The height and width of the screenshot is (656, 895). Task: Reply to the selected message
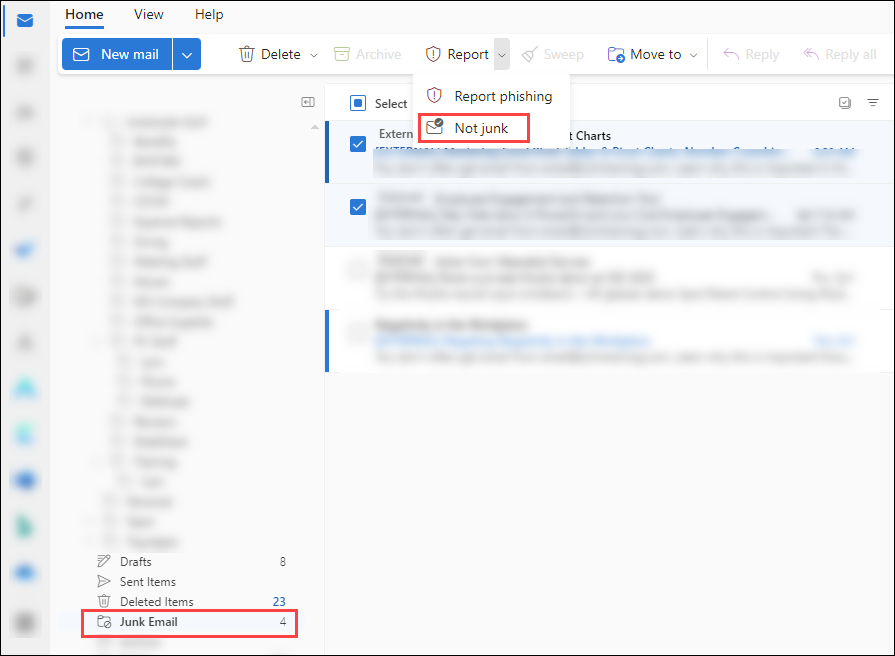tap(751, 54)
